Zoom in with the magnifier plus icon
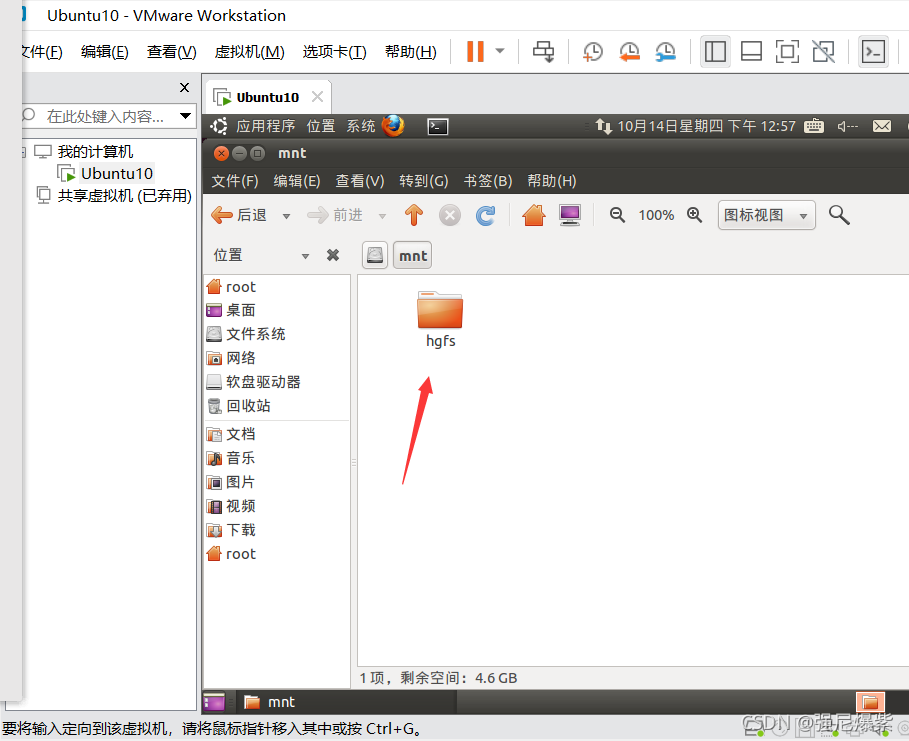Image resolution: width=909 pixels, height=741 pixels. click(695, 215)
